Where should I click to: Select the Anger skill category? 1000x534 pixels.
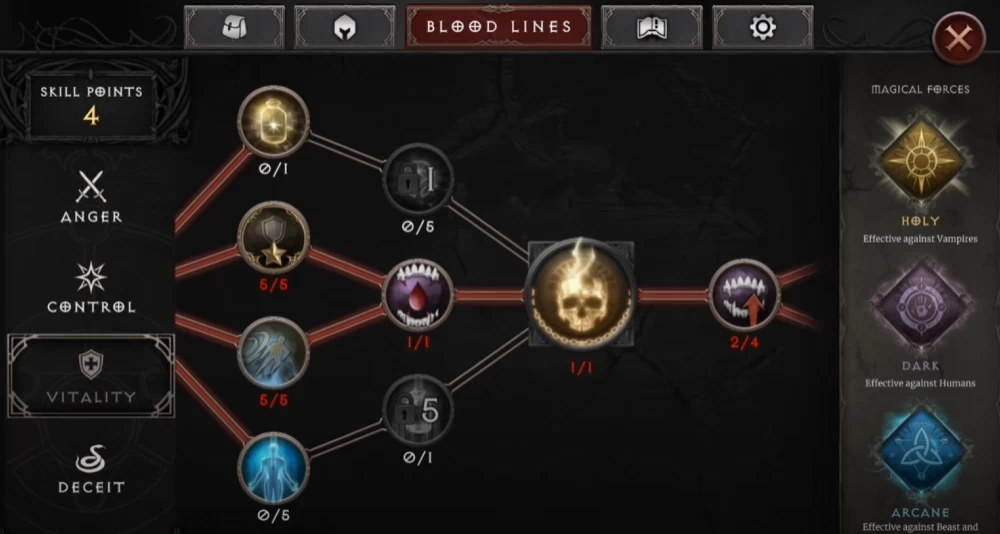[91, 197]
